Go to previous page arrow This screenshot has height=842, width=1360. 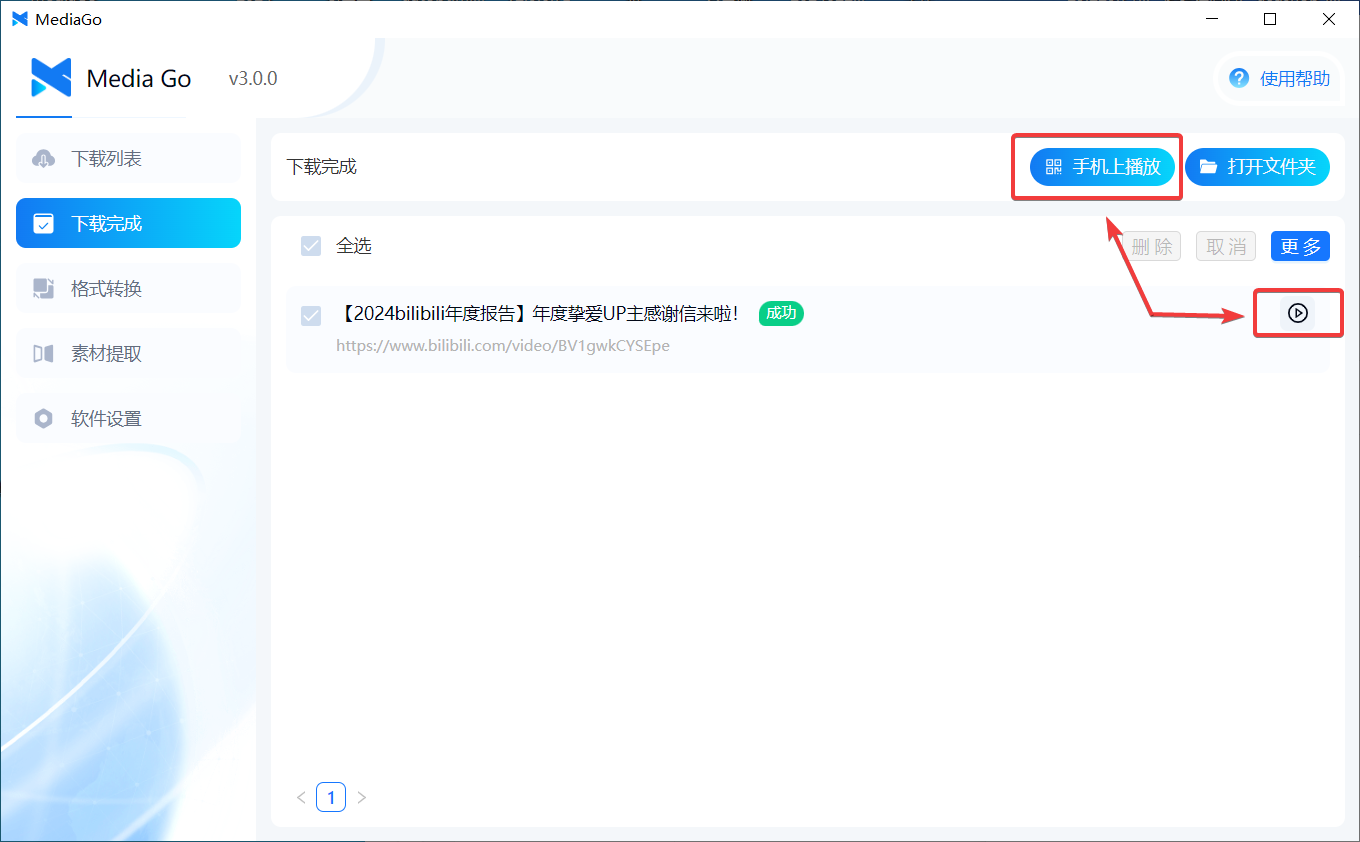tap(301, 797)
